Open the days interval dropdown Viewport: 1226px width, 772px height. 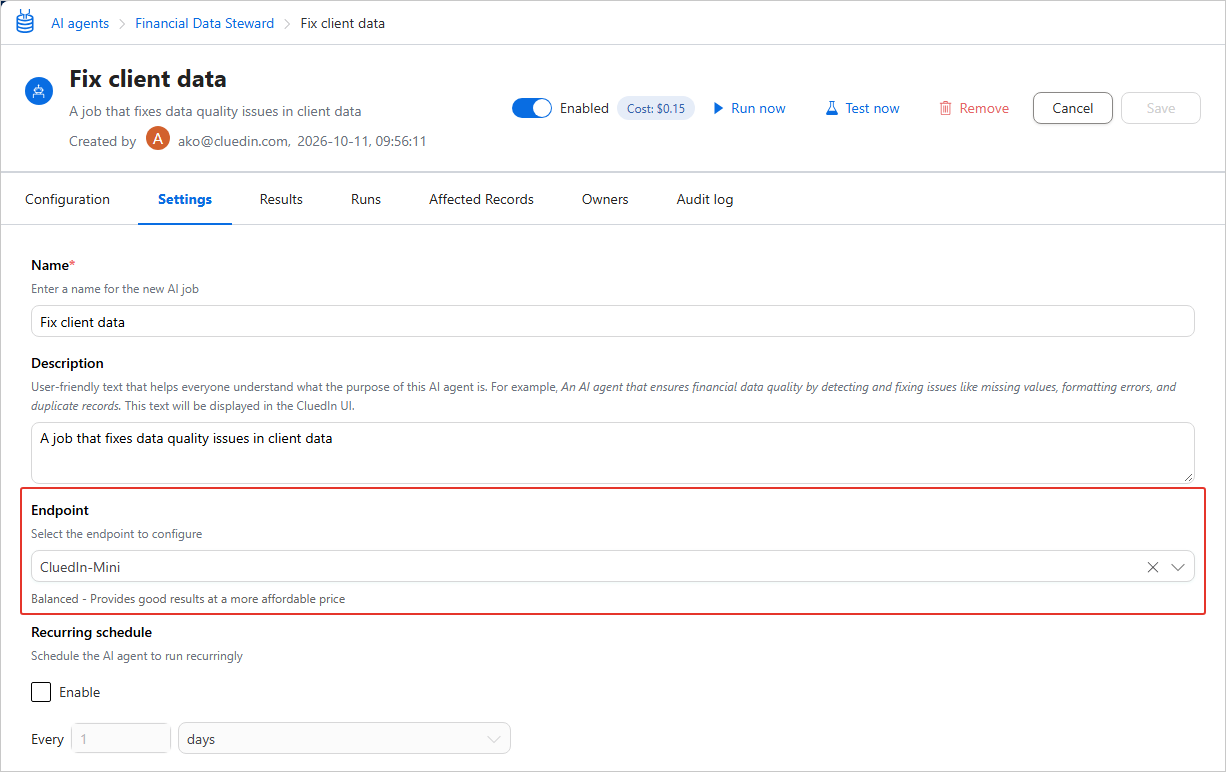pyautogui.click(x=344, y=739)
